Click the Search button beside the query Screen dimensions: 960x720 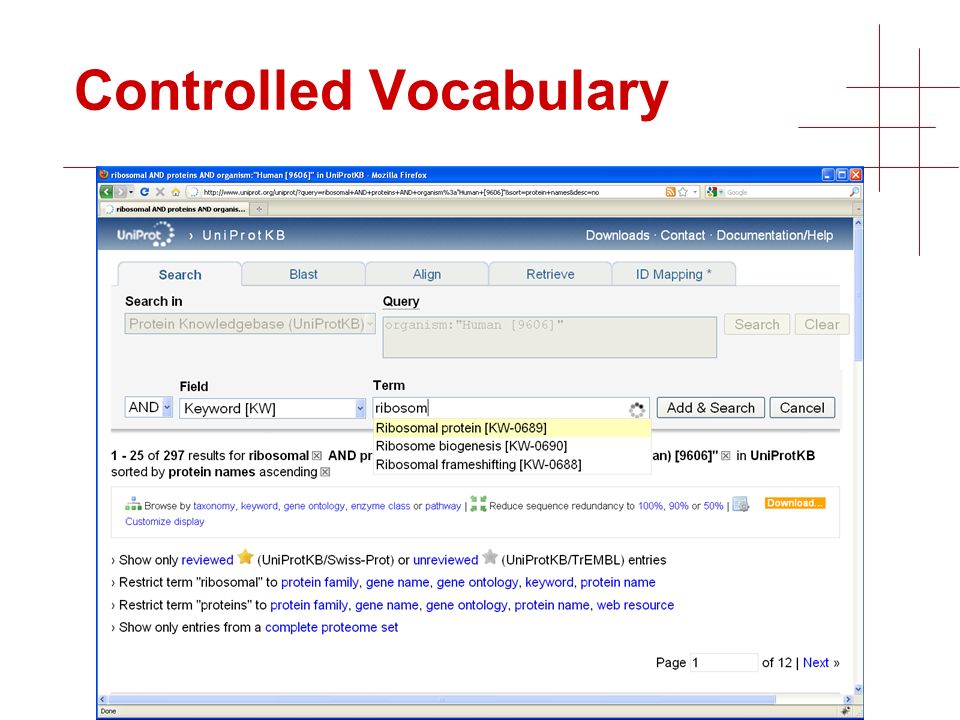point(757,324)
